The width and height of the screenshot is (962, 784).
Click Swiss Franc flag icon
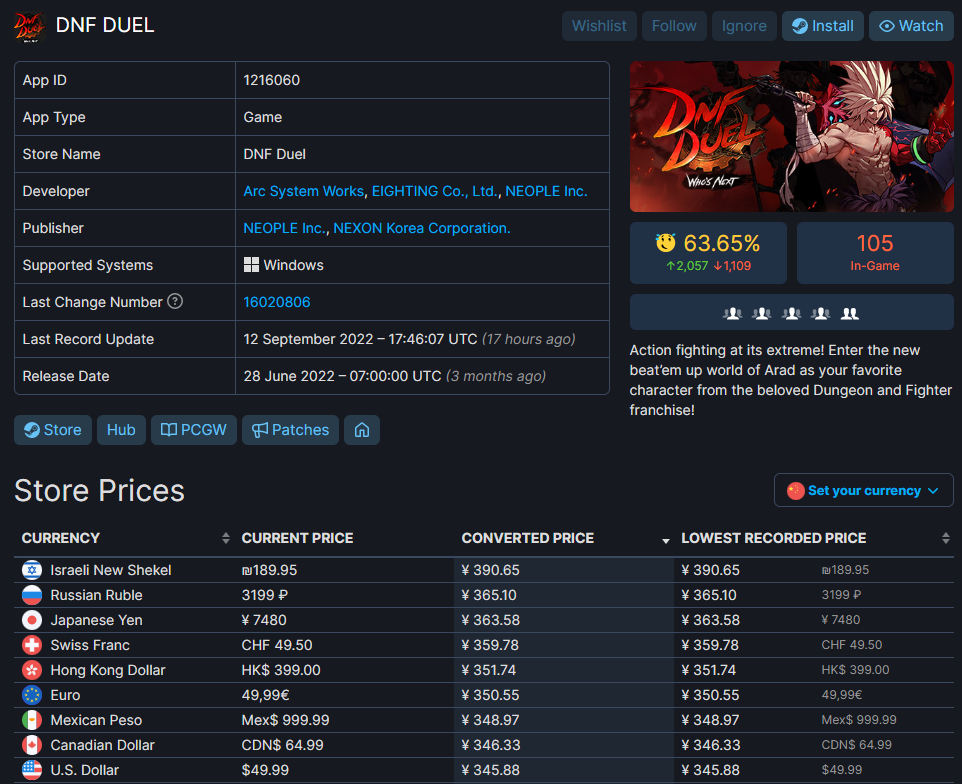32,645
